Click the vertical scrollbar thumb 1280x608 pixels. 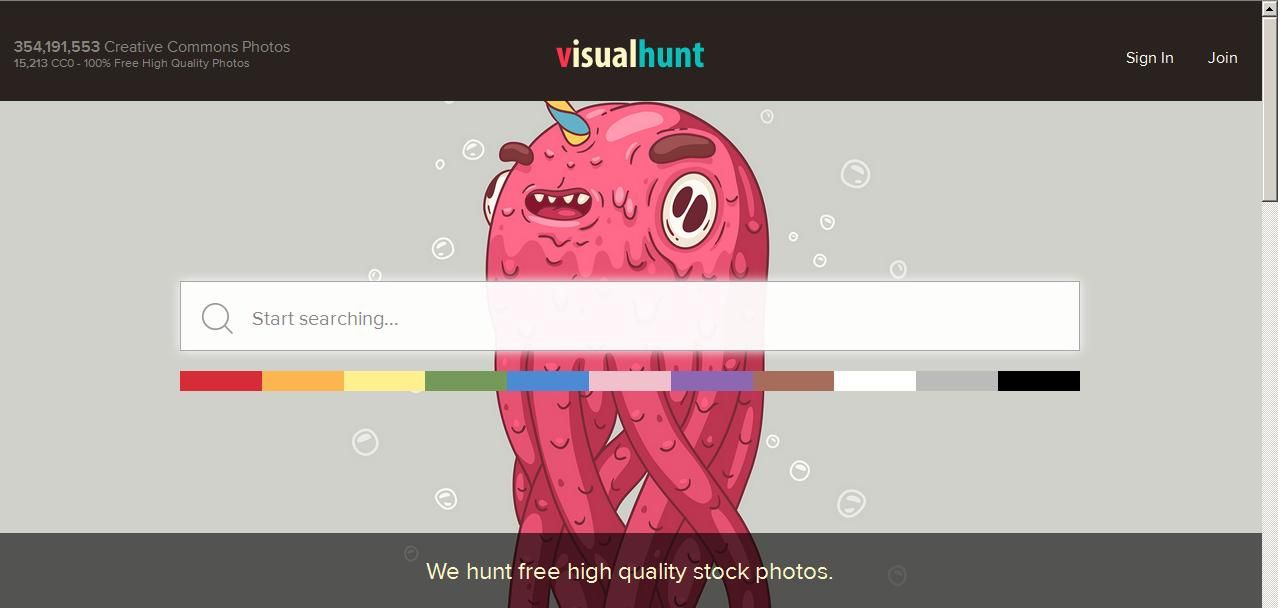point(1270,109)
